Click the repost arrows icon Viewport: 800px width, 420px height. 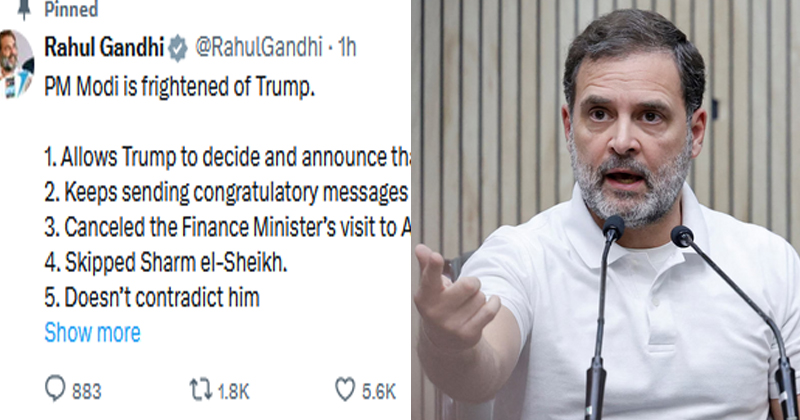click(x=200, y=389)
